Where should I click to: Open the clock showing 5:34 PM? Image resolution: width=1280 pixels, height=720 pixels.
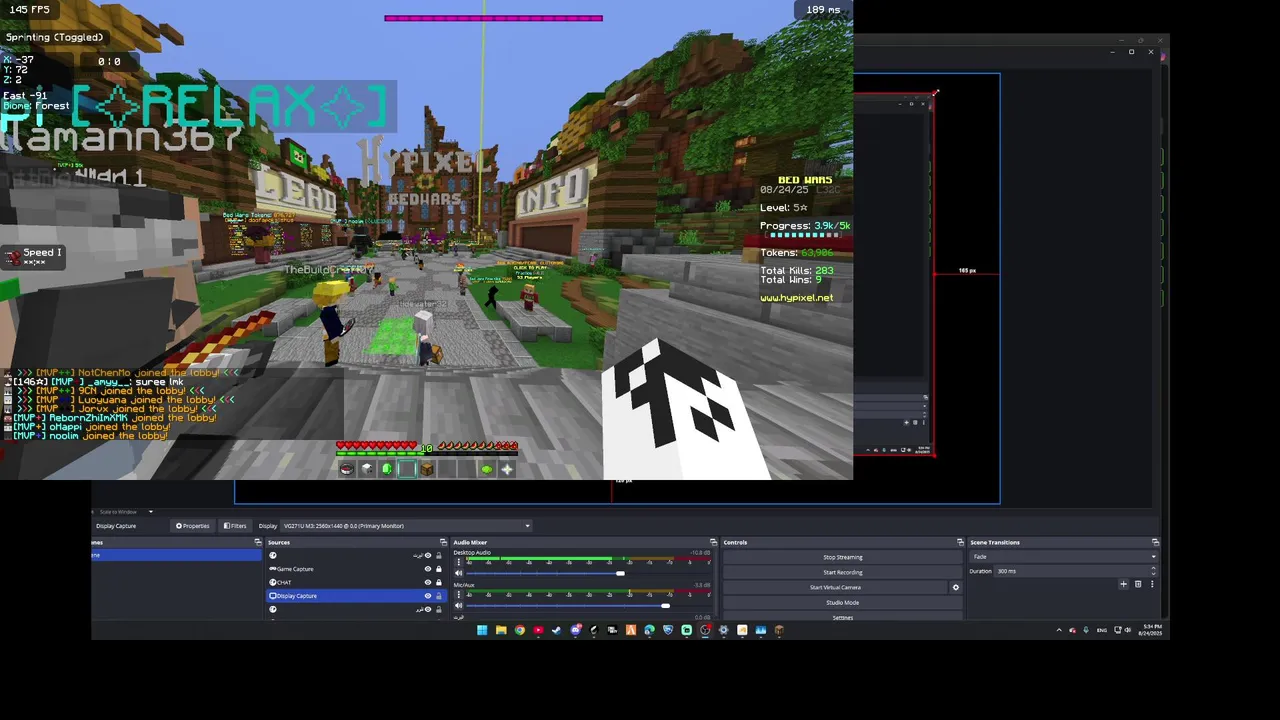tap(1152, 630)
